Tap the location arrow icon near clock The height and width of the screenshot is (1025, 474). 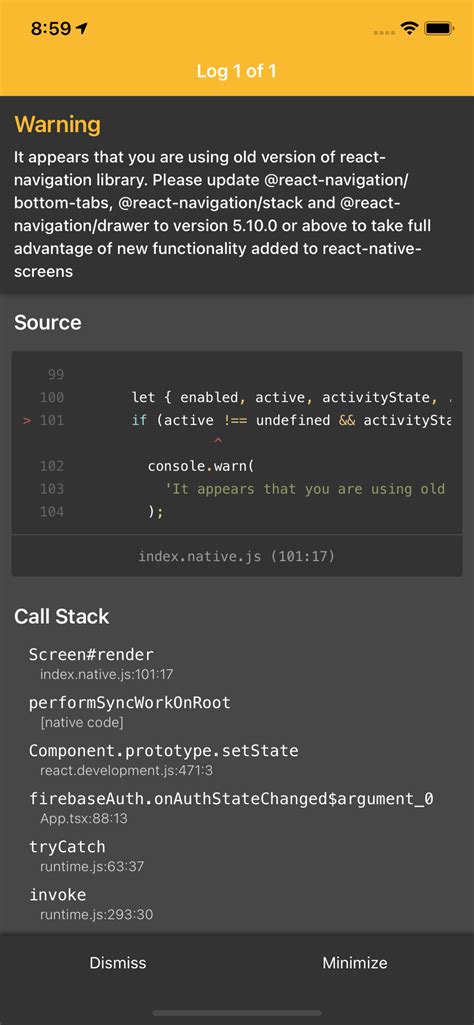coord(82,29)
